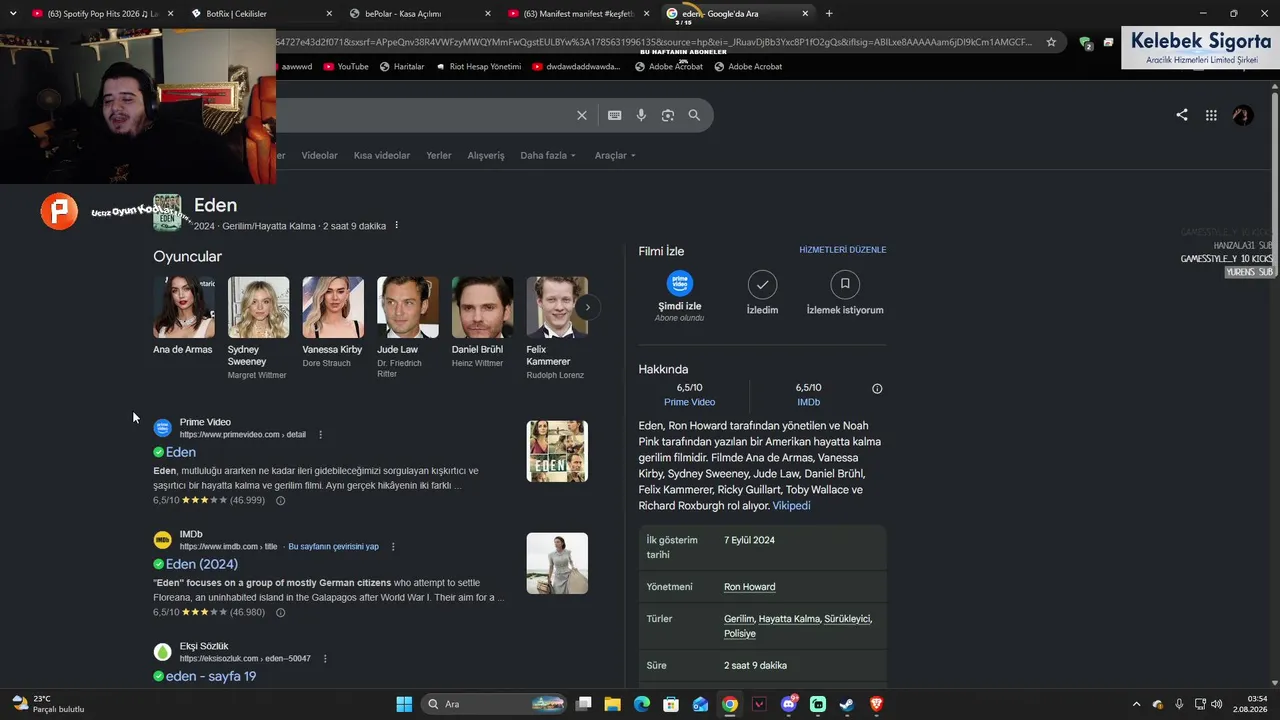This screenshot has width=1280, height=720.
Task: Open more options for Ekşi Sözlük result
Action: [325, 659]
